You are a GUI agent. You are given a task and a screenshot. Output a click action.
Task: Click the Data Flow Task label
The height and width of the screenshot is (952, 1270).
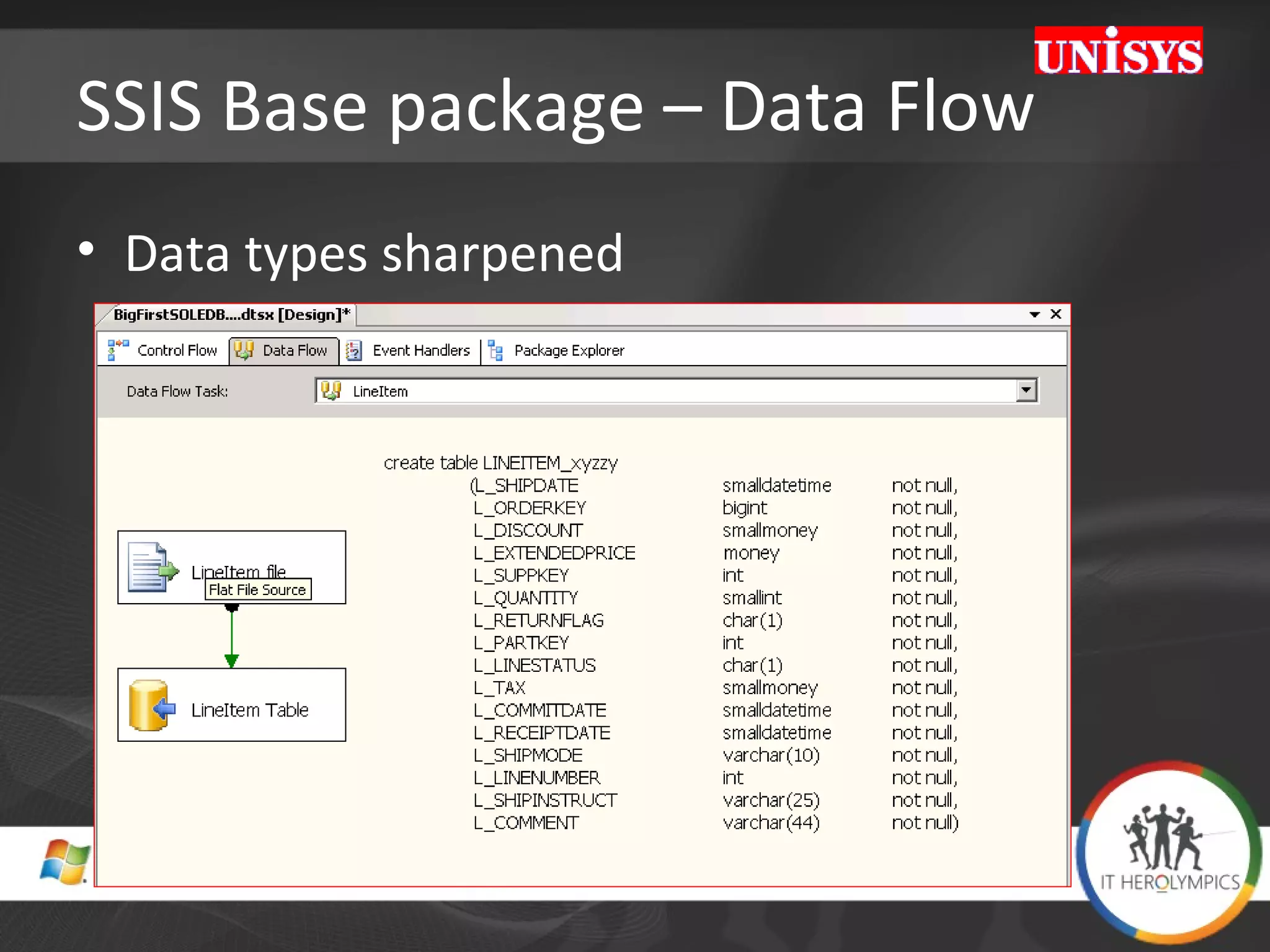pyautogui.click(x=177, y=391)
